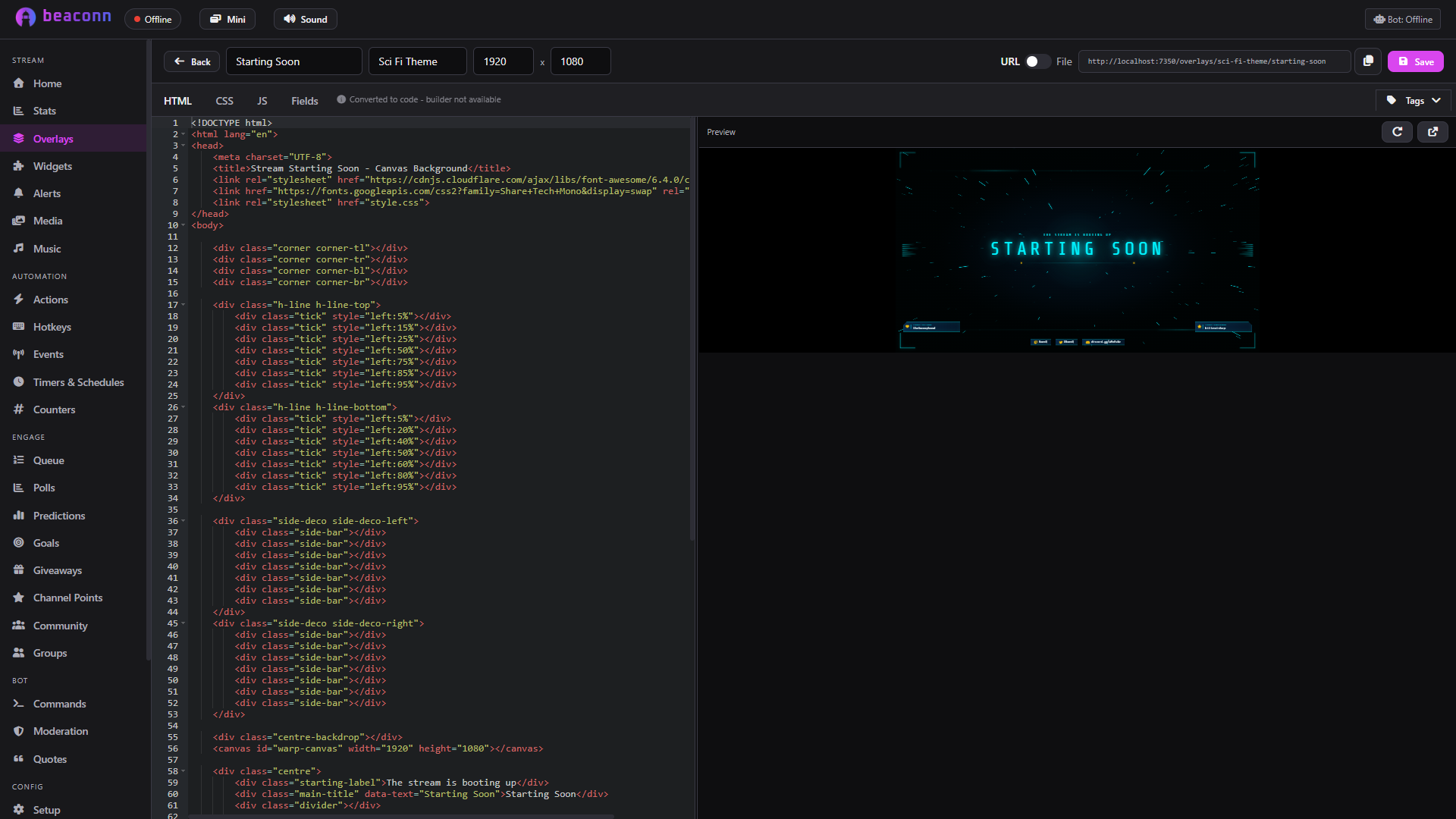Viewport: 1456px width, 819px height.
Task: Fold side-deco-left div at line 36
Action: pyautogui.click(x=183, y=521)
